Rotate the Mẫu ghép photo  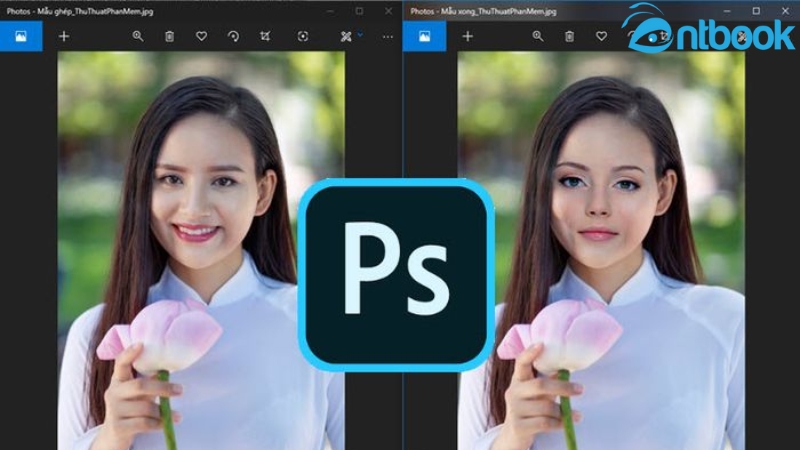click(233, 36)
